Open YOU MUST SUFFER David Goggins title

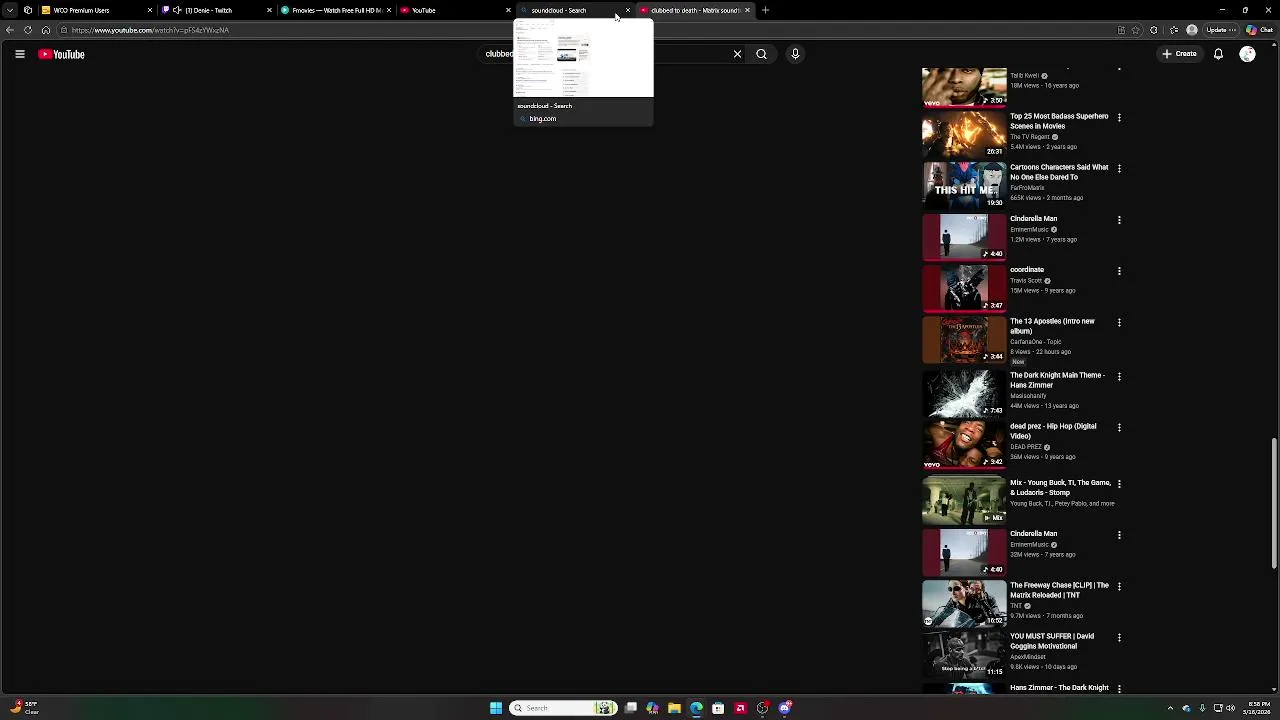coord(1052,641)
